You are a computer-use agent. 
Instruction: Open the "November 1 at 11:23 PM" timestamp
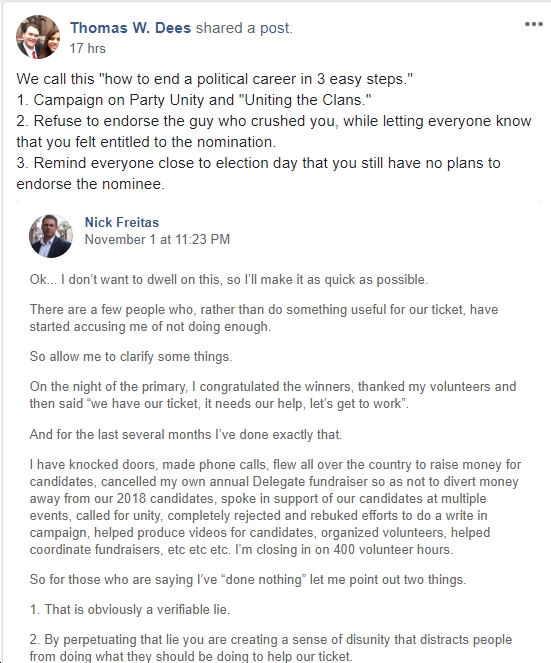coord(157,239)
